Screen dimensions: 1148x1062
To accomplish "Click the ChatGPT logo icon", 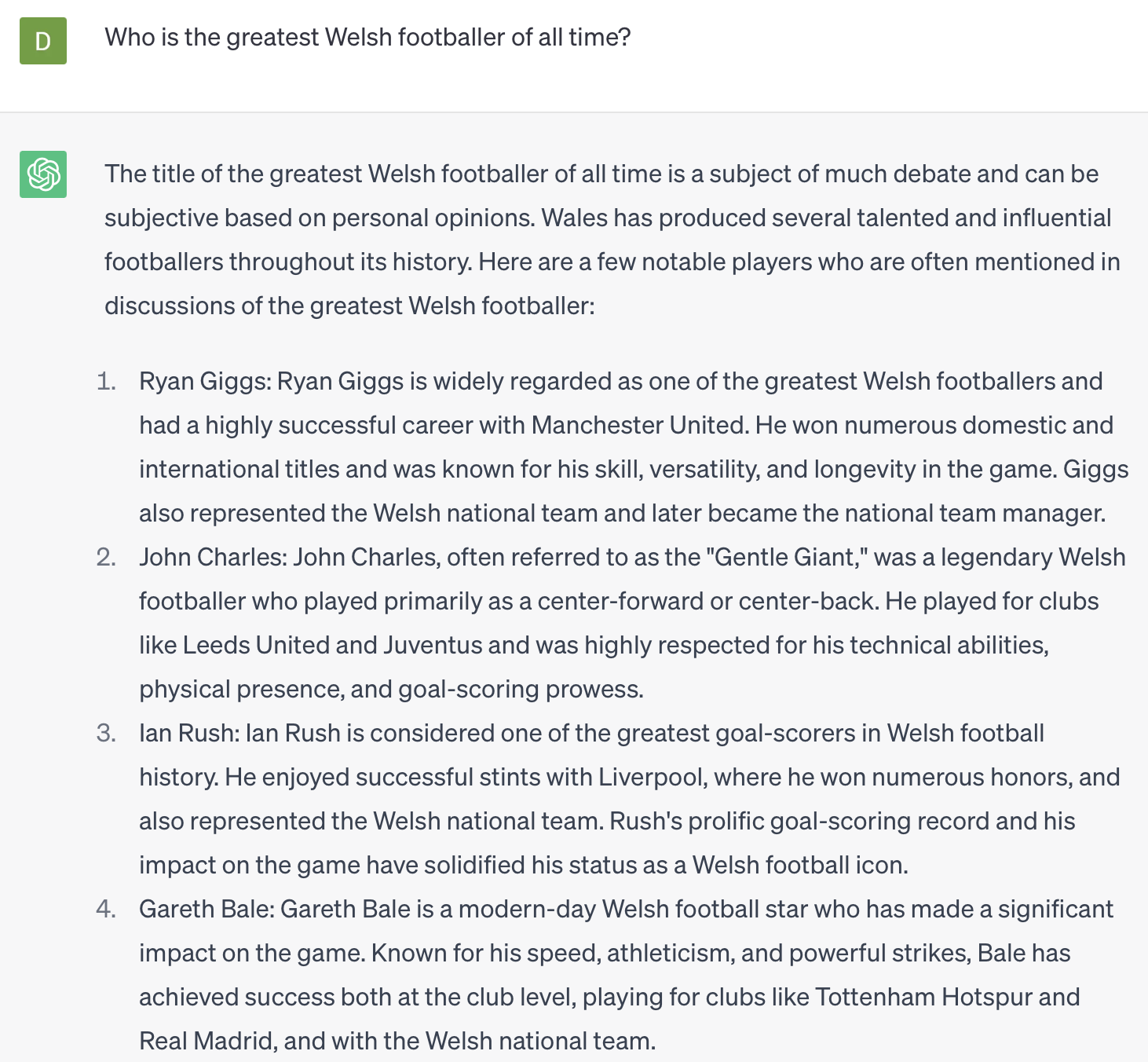I will [43, 174].
